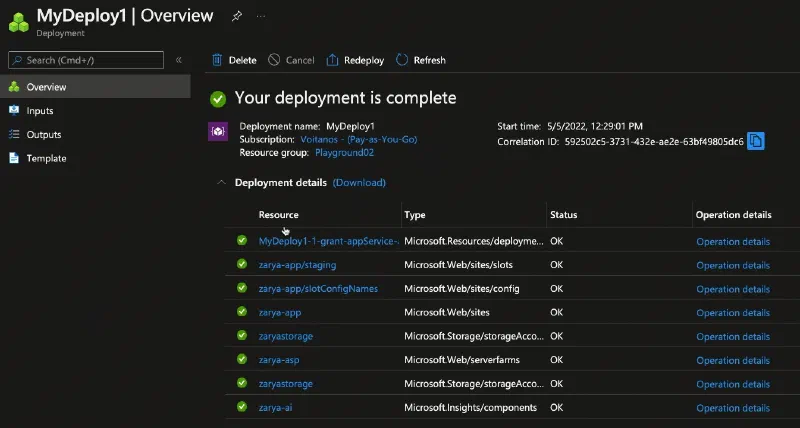The height and width of the screenshot is (428, 800).
Task: Click the Cancel toolbar button
Action: 291,60
